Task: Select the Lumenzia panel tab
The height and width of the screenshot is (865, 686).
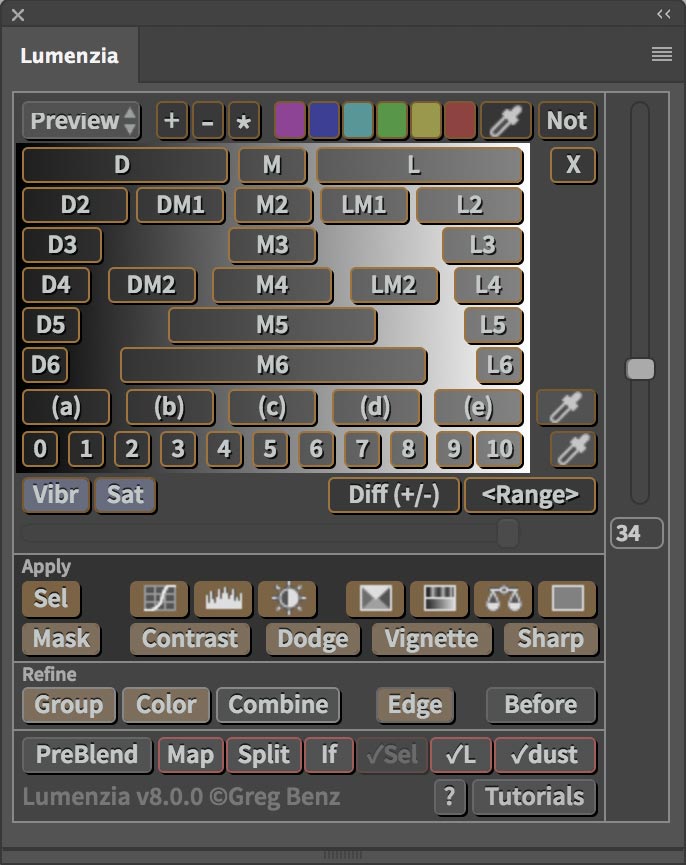Action: pos(69,56)
